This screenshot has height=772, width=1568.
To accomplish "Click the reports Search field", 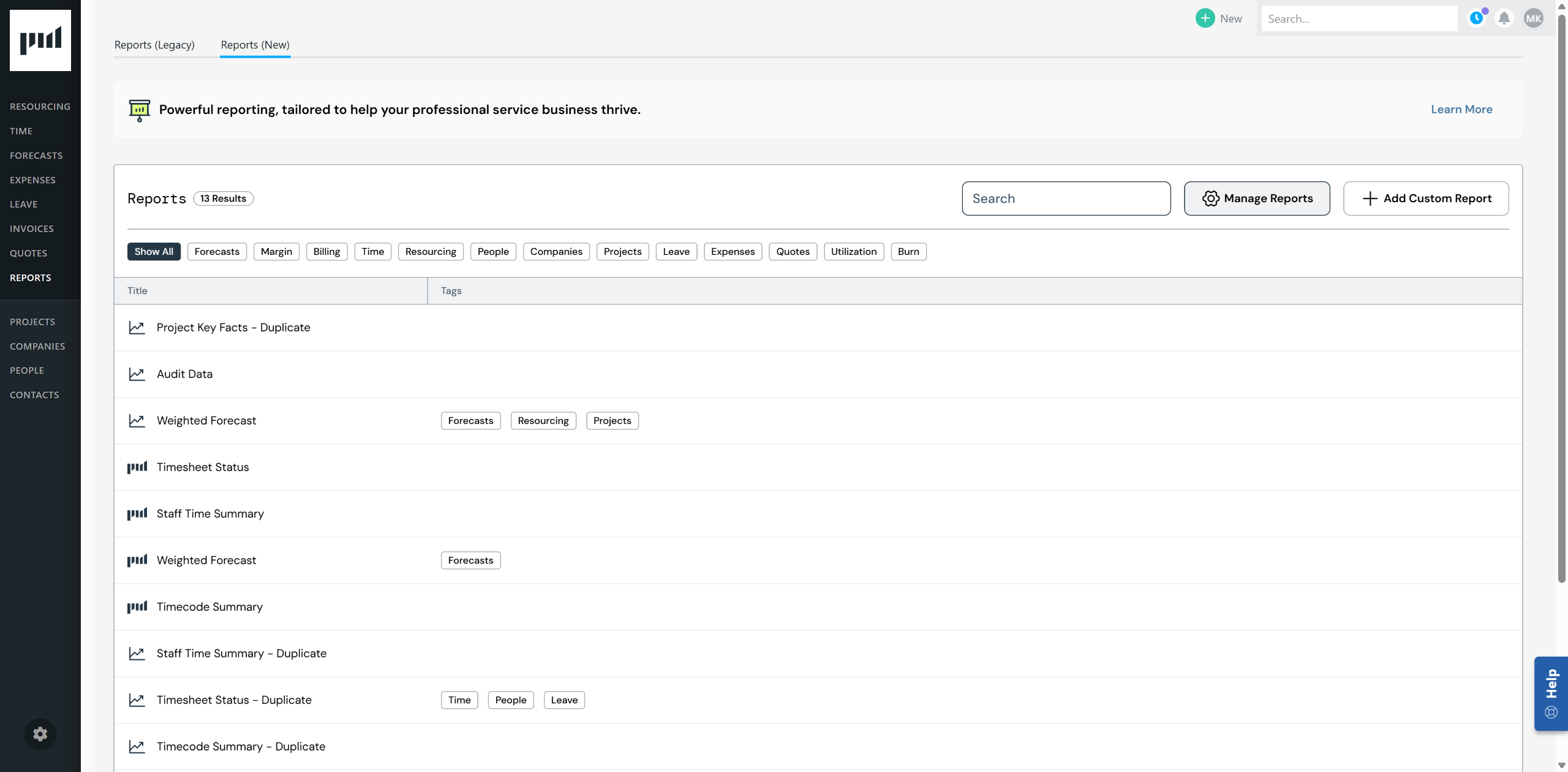I will [1066, 199].
